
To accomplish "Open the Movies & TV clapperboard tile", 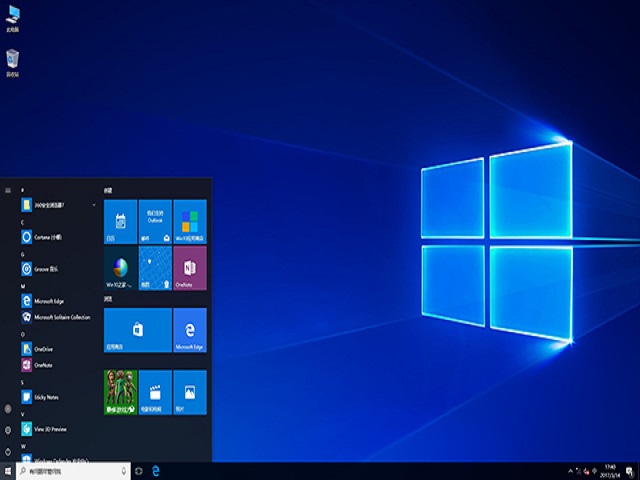I will (155, 392).
